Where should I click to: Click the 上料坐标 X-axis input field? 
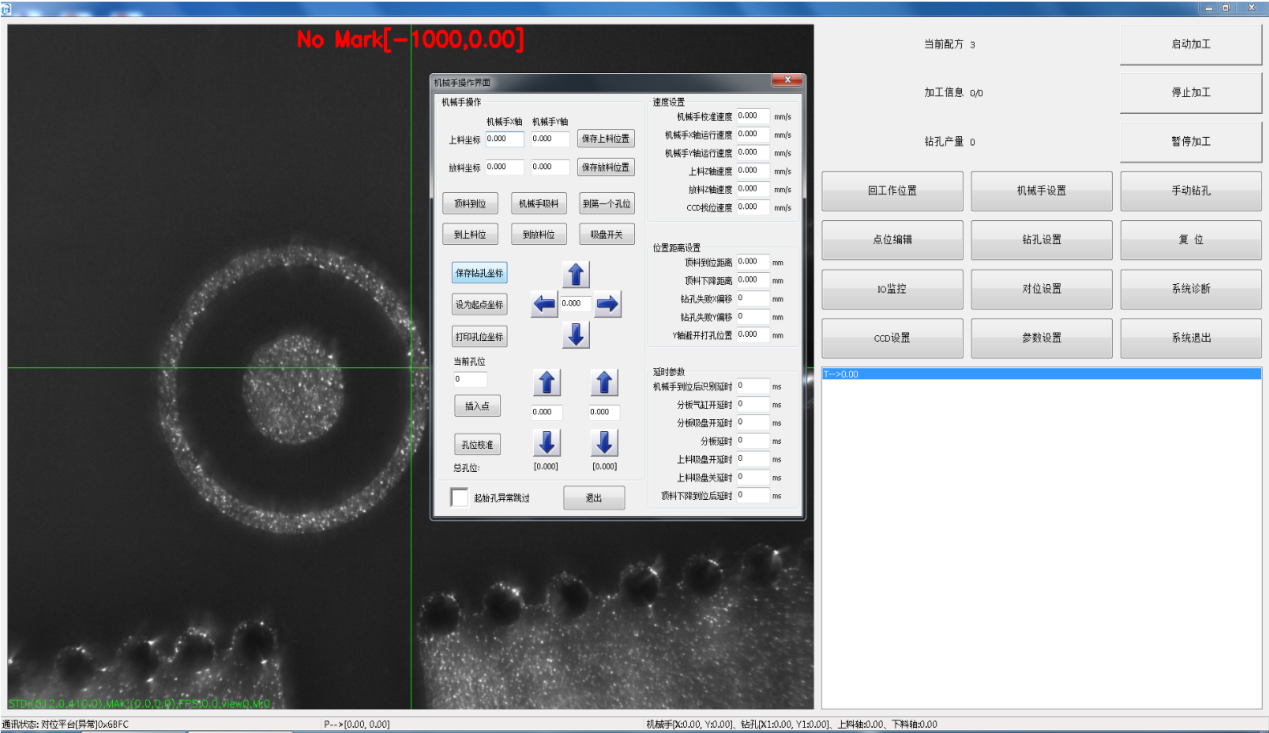504,139
